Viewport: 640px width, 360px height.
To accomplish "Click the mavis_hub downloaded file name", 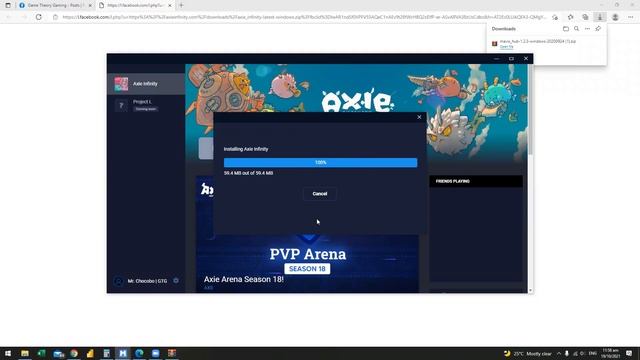I will pos(538,41).
